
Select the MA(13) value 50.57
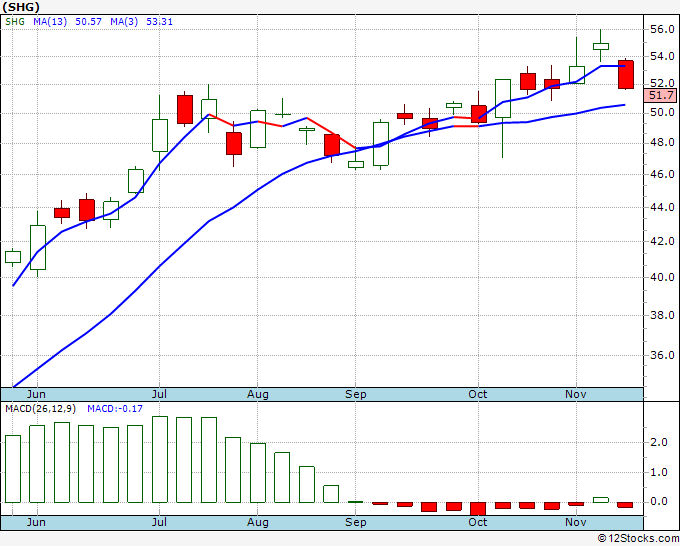[88, 22]
